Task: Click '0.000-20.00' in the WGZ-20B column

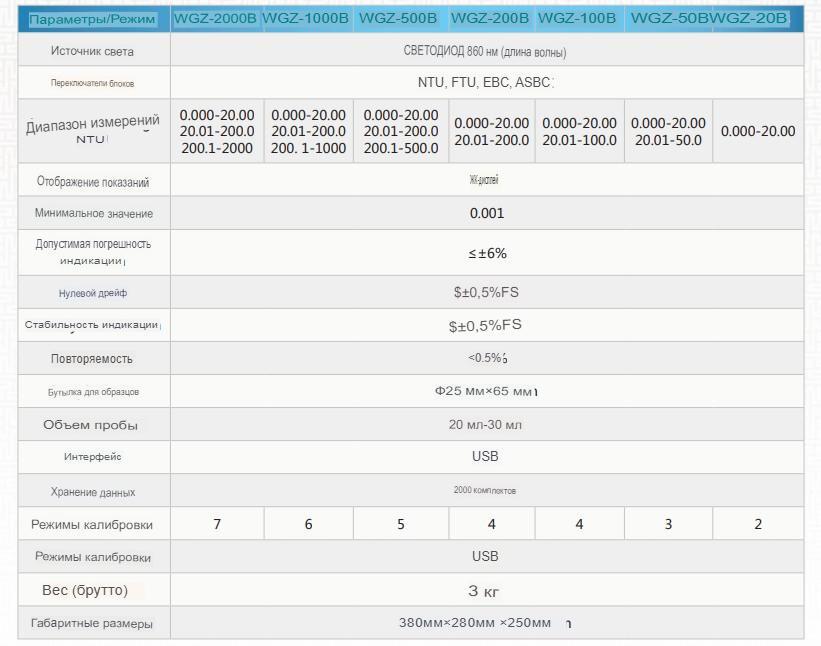Action: pyautogui.click(x=758, y=131)
